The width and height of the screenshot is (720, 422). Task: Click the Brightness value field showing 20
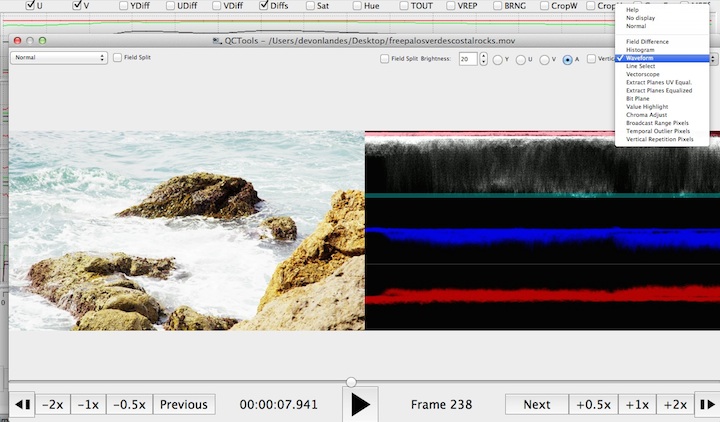pyautogui.click(x=468, y=59)
